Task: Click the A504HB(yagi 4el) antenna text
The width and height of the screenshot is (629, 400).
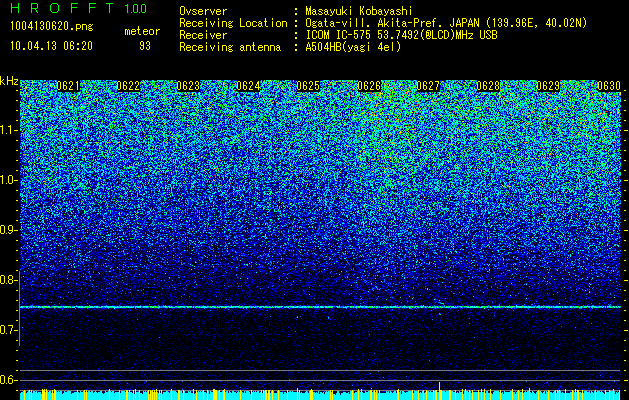Action: (x=353, y=47)
